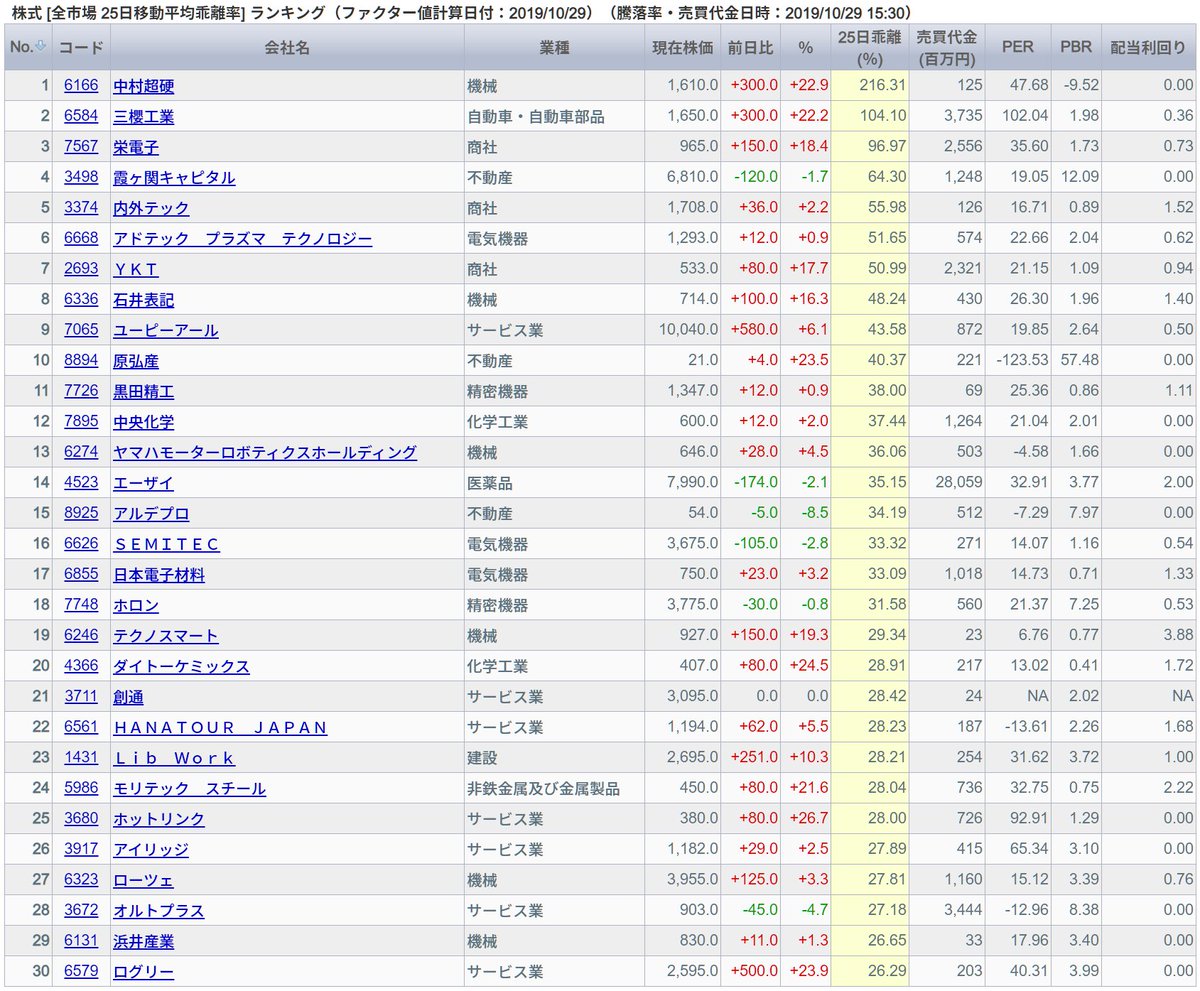Select the 57.48 PBR cell
Viewport: 1200px width, 991px height.
(1077, 361)
